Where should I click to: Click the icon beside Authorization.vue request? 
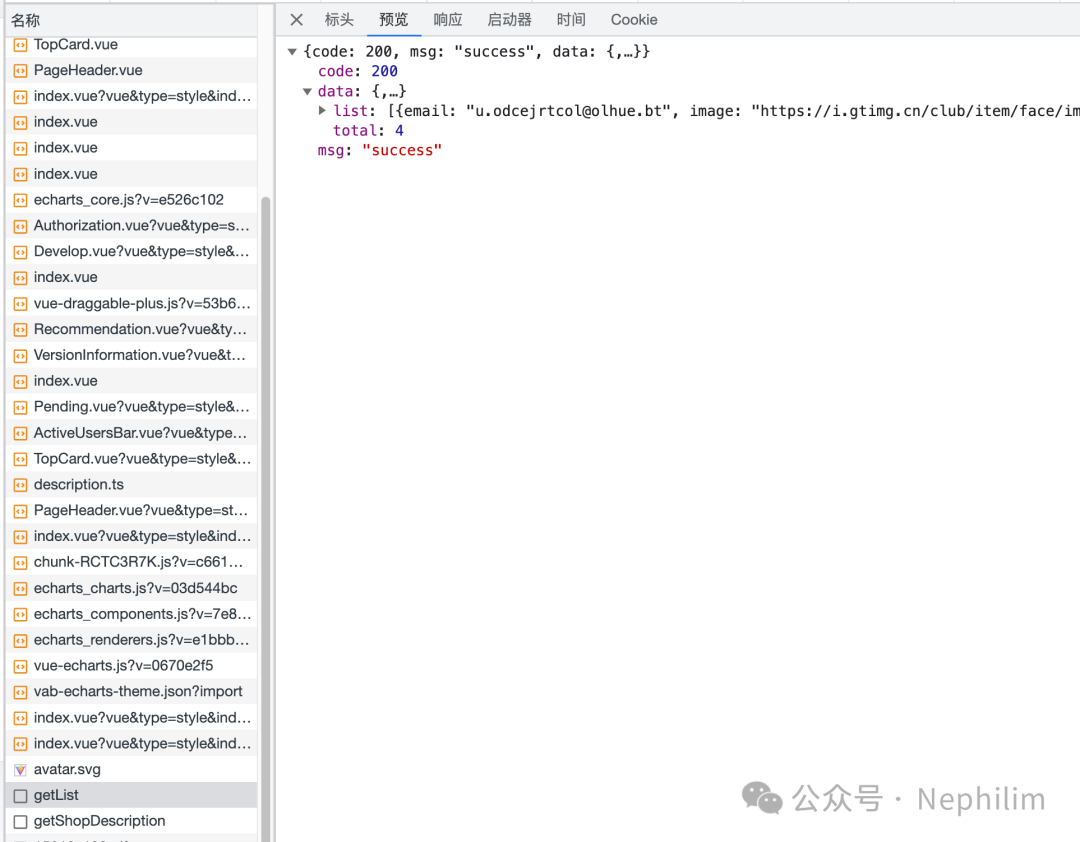(x=21, y=227)
